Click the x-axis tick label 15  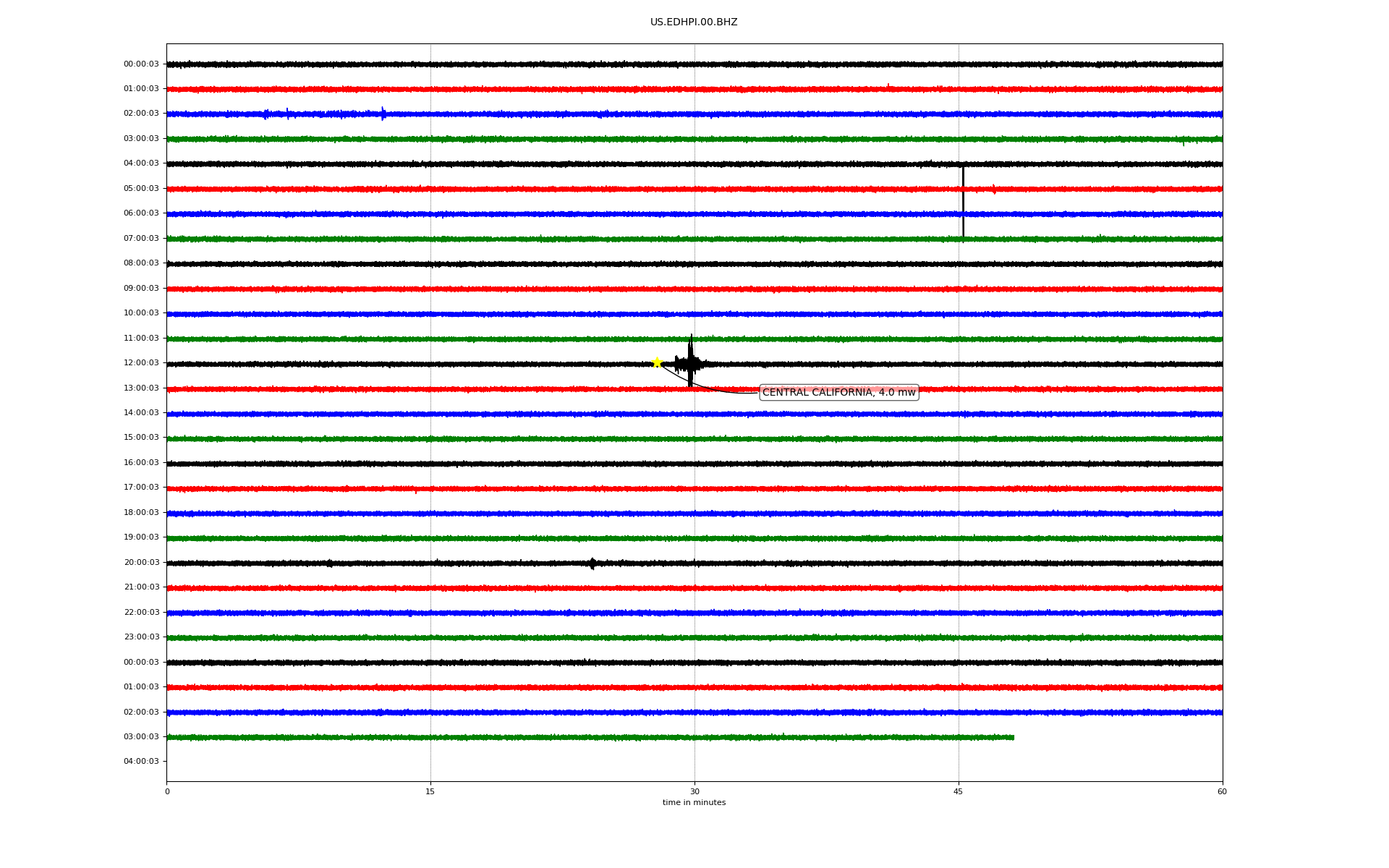coord(430,791)
